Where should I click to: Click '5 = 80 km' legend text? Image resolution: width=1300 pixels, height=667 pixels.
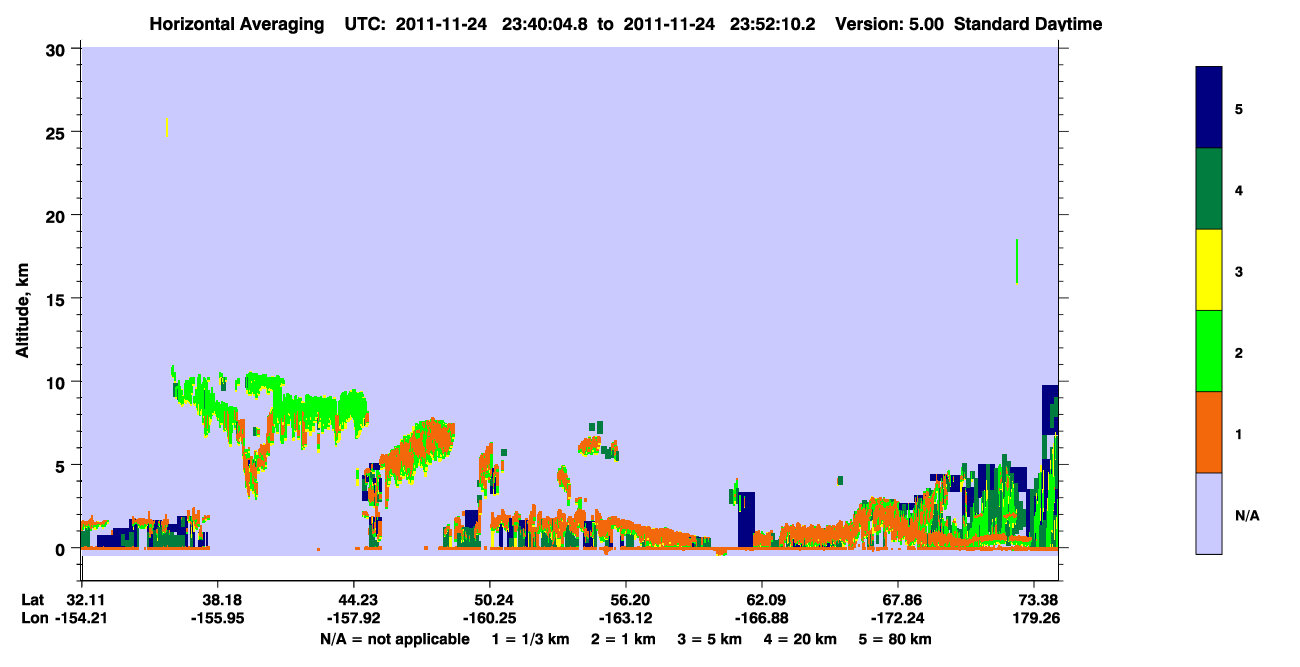[x=895, y=639]
